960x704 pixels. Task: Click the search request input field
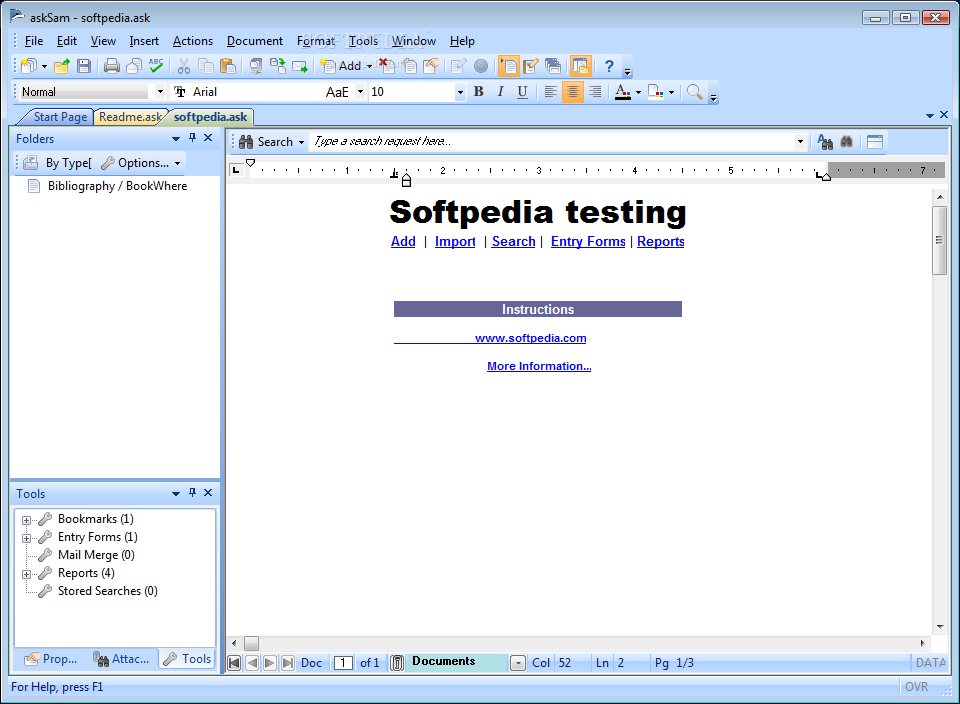click(x=551, y=141)
